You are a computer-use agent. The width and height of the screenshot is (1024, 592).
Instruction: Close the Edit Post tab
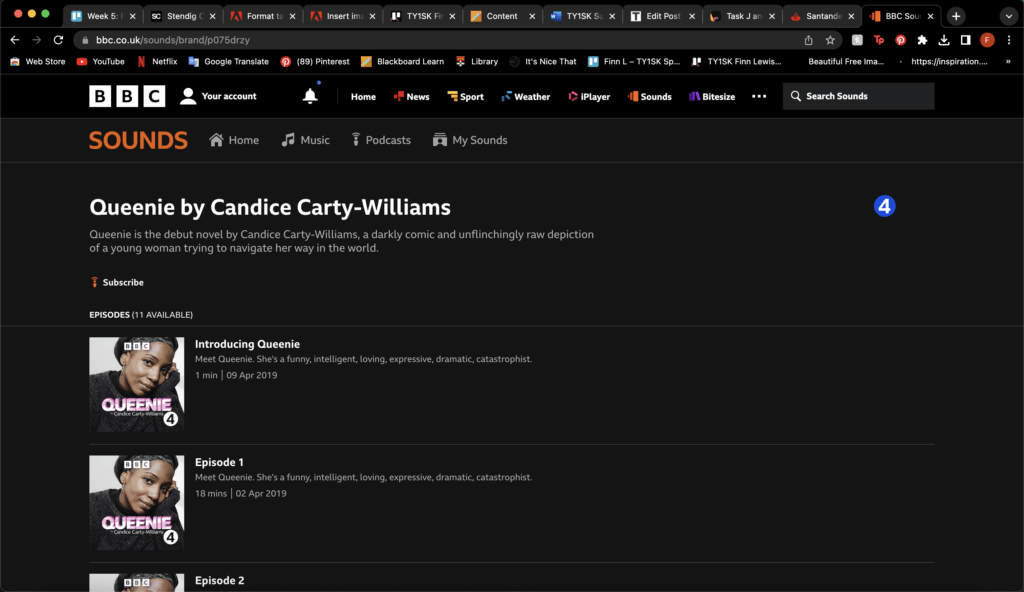pos(692,16)
